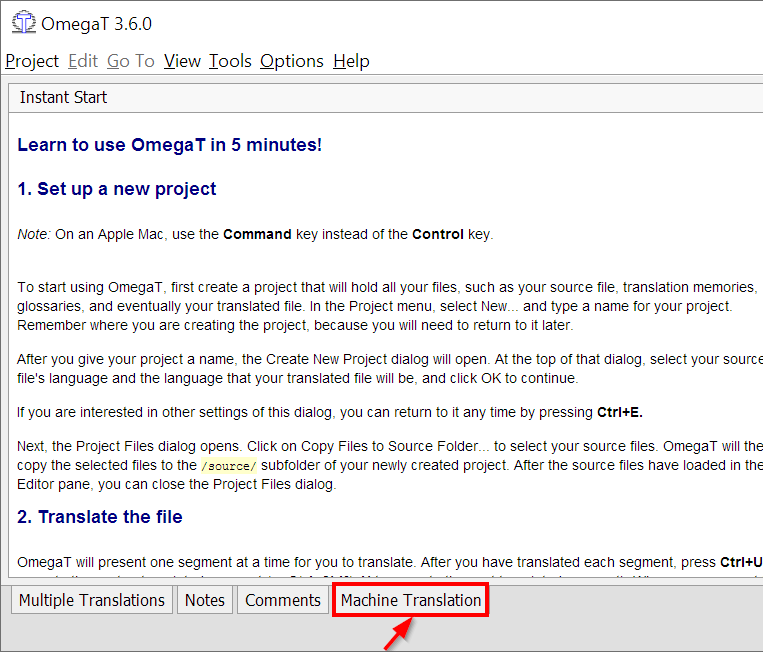Open the Notes tab
This screenshot has height=652, width=763.
pyautogui.click(x=205, y=600)
